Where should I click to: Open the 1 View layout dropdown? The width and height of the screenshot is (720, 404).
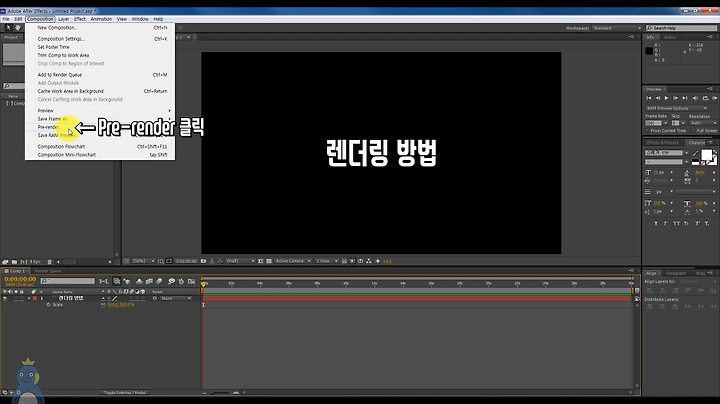(x=326, y=261)
